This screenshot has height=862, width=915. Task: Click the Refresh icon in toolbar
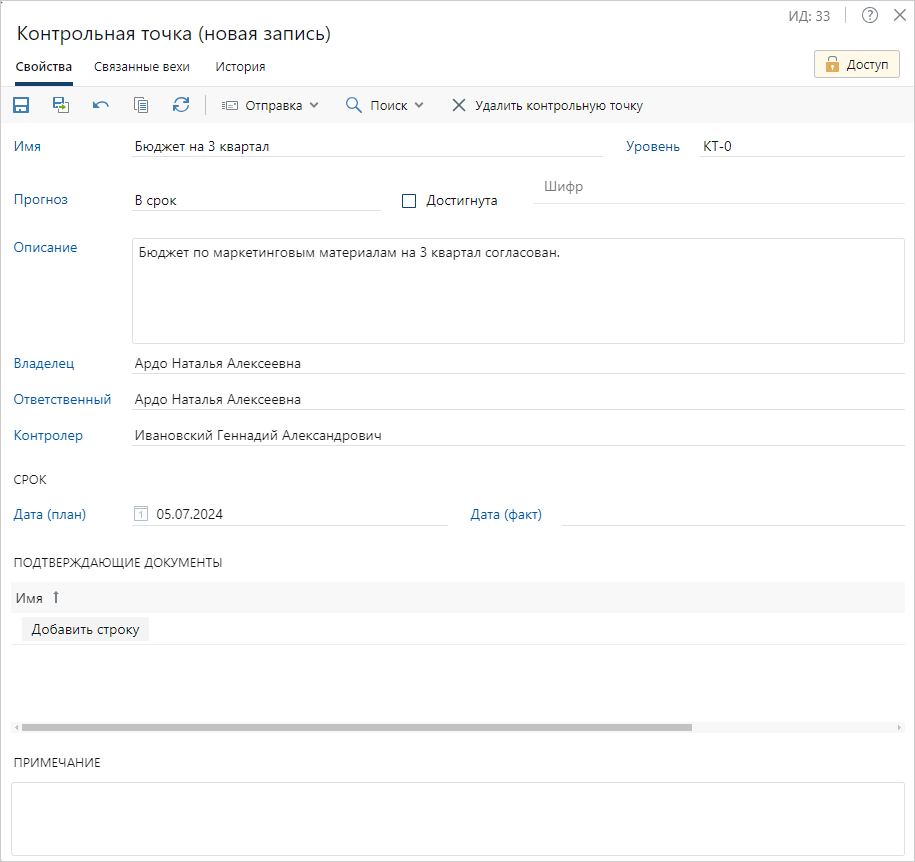[181, 105]
